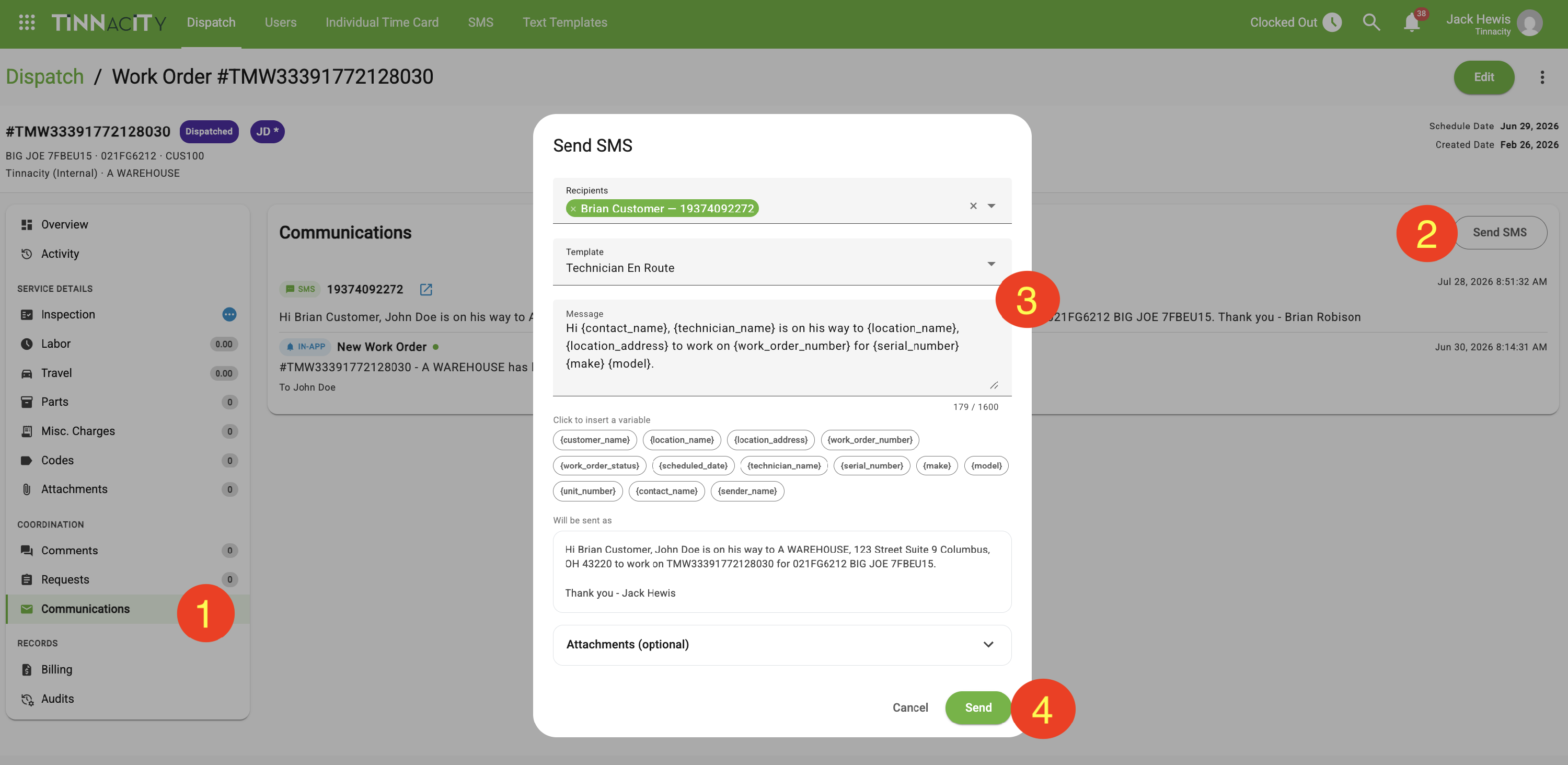
Task: Click the Tinnacity logo
Action: pos(108,22)
